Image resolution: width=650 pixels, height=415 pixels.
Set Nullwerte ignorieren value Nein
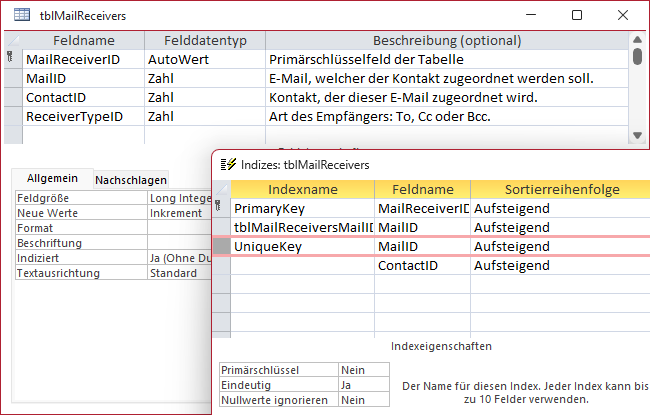(364, 400)
